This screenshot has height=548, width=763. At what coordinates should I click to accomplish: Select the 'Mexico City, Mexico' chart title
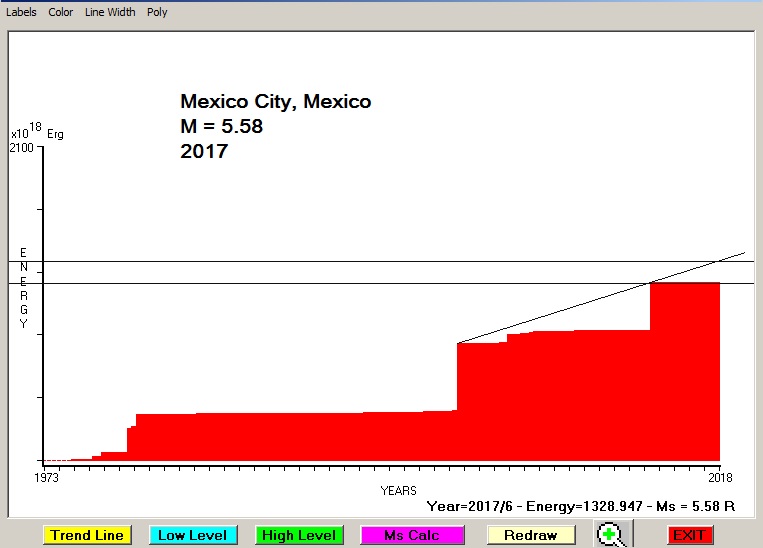click(275, 102)
